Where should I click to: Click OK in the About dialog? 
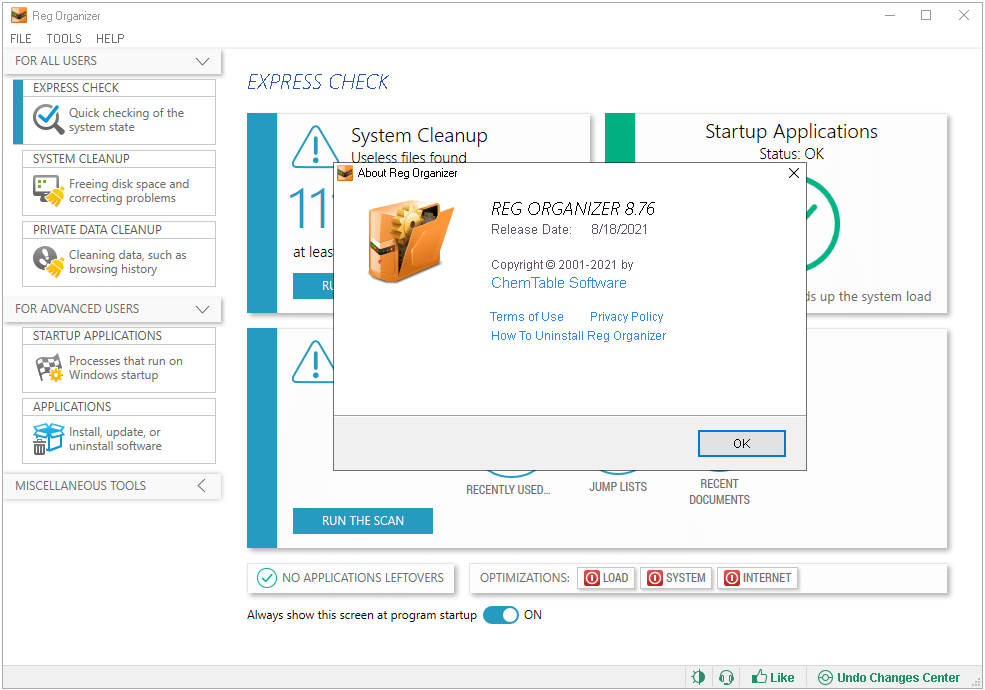pos(741,443)
